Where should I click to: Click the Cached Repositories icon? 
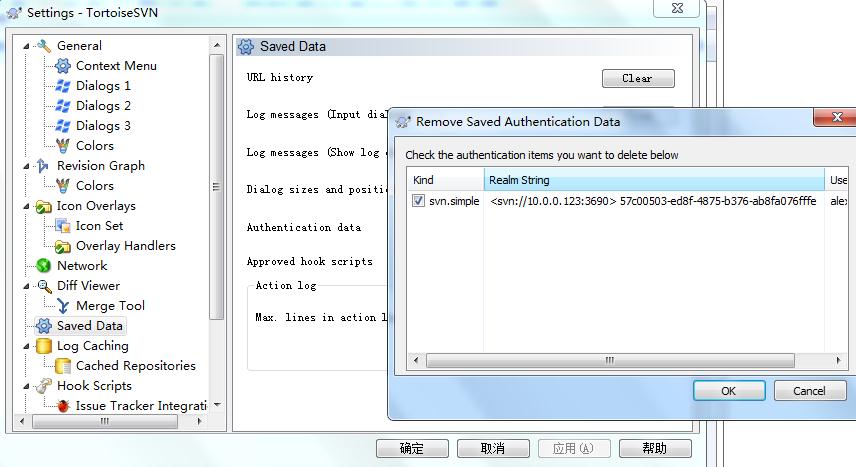pos(63,366)
